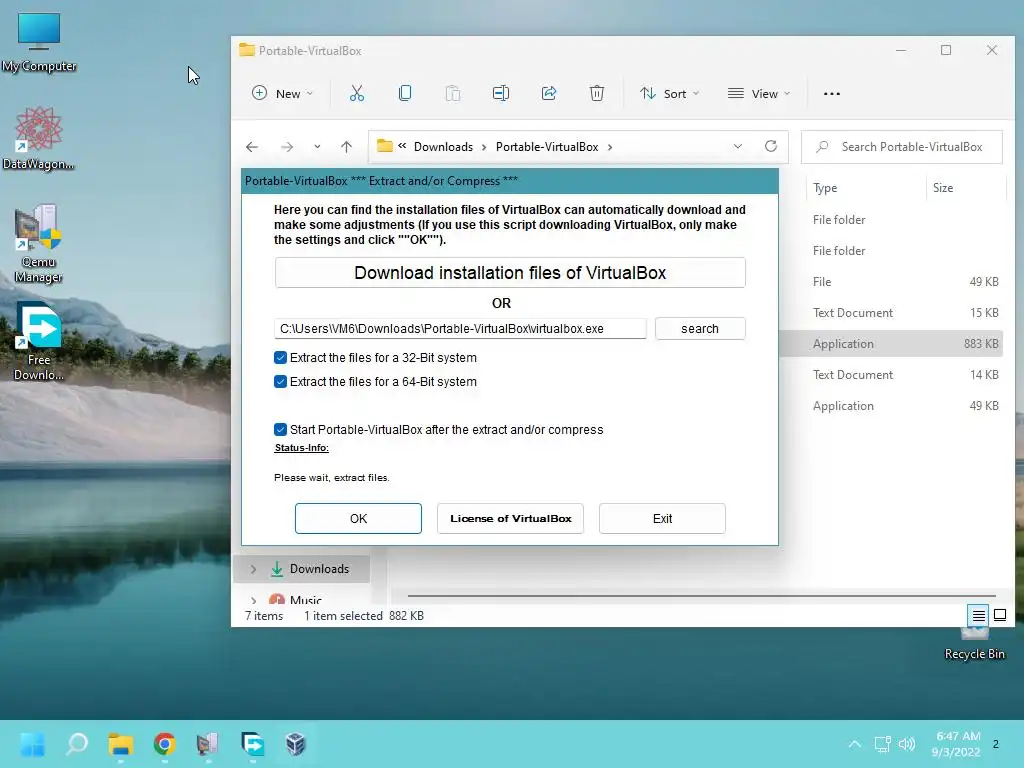This screenshot has width=1024, height=768.
Task: Open the Sort dropdown menu
Action: (x=670, y=93)
